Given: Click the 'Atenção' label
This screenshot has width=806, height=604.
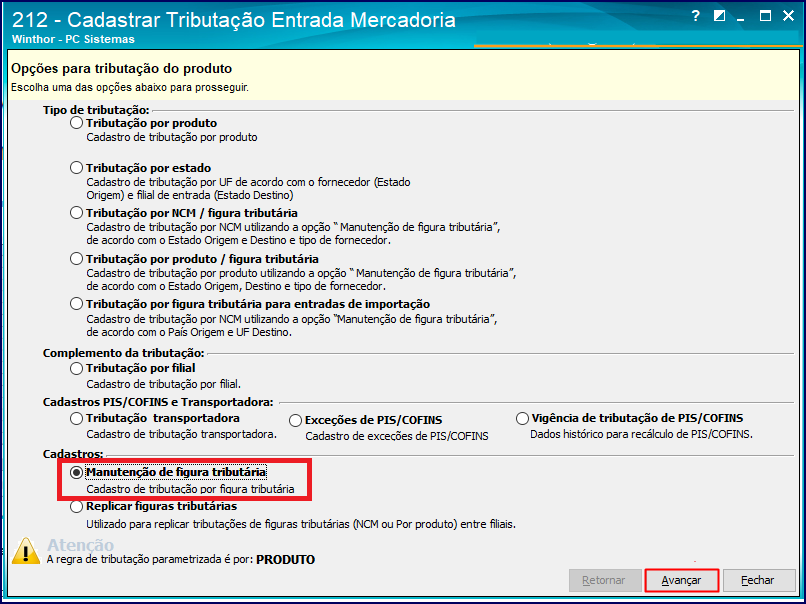Looking at the screenshot, I should coord(81,545).
